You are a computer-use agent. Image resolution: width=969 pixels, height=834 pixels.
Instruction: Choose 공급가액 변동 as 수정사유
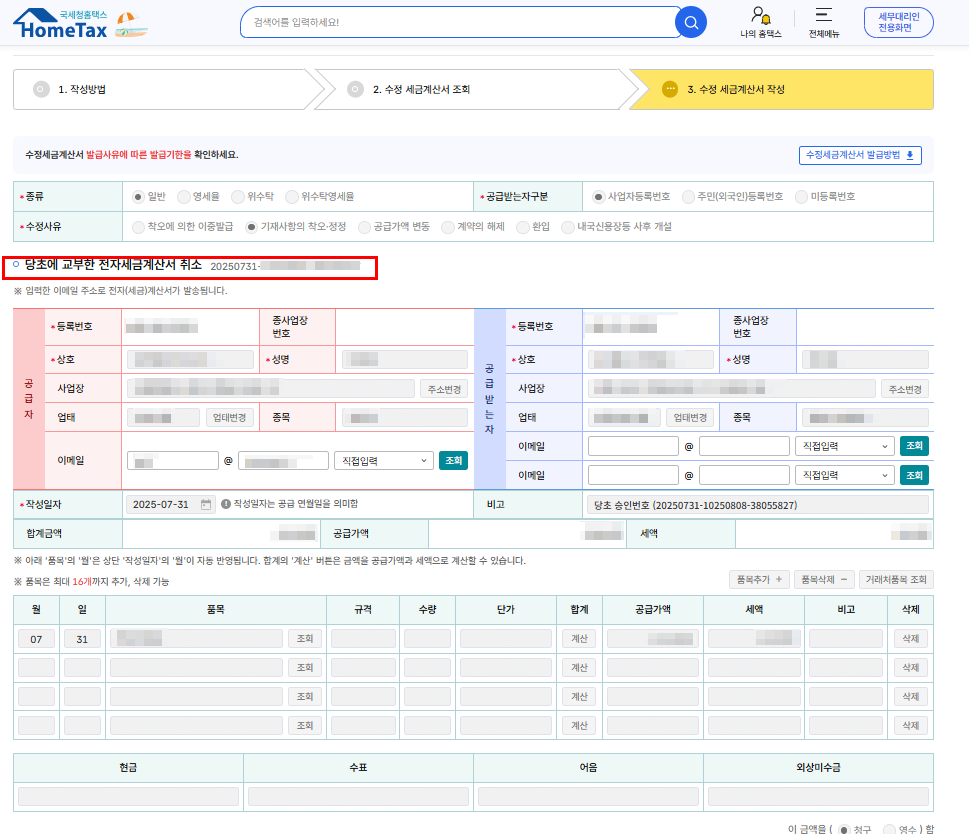click(x=365, y=227)
